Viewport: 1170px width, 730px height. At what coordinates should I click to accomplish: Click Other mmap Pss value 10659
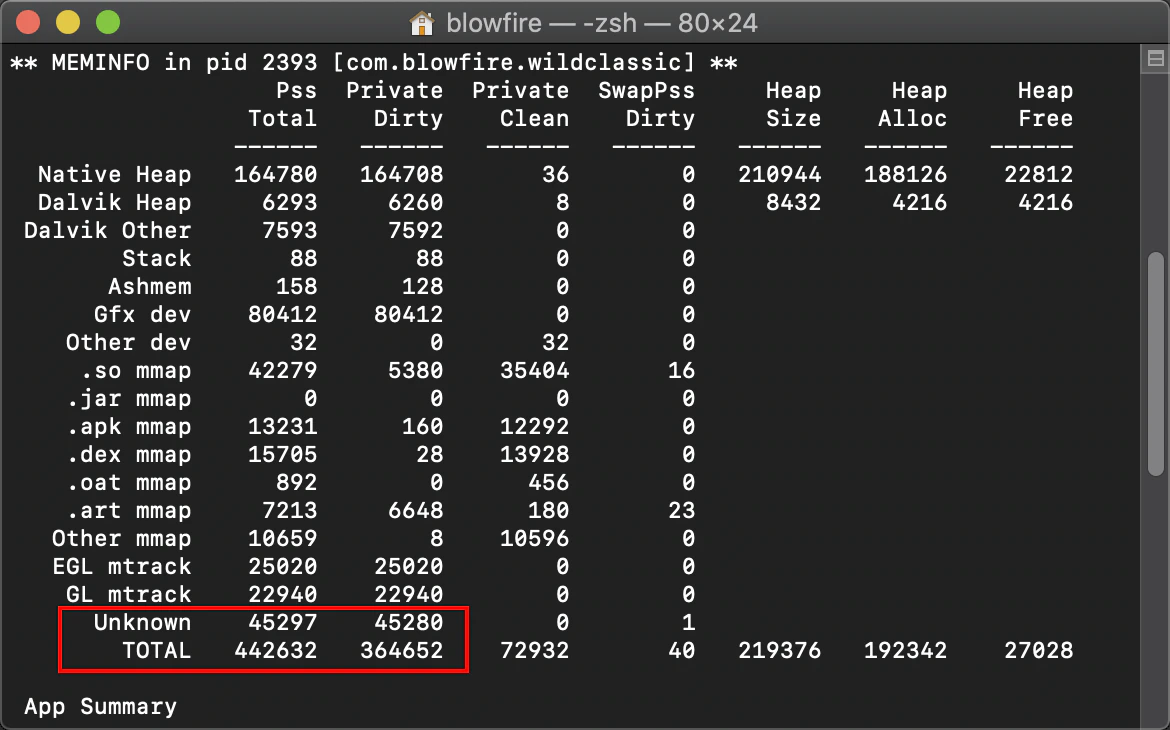(283, 538)
